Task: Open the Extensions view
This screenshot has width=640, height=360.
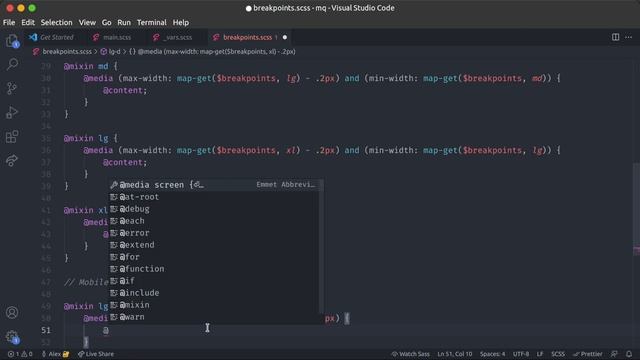Action: (x=12, y=136)
